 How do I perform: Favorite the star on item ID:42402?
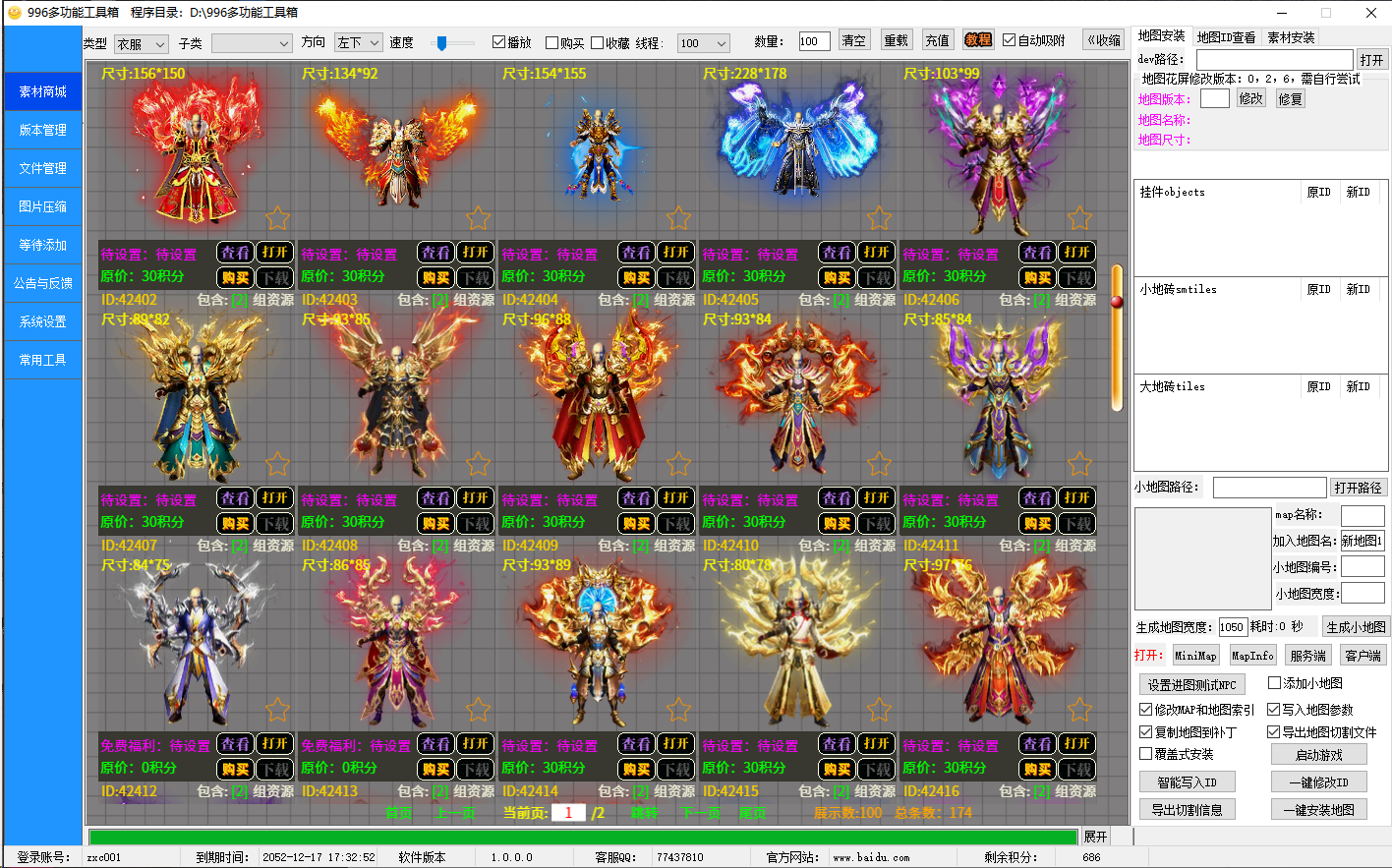tap(278, 218)
